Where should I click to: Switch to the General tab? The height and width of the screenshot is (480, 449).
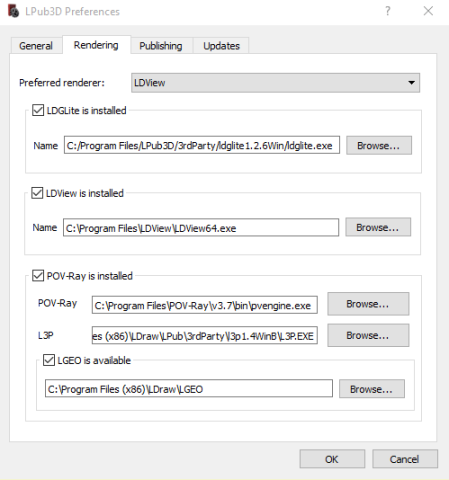36,46
